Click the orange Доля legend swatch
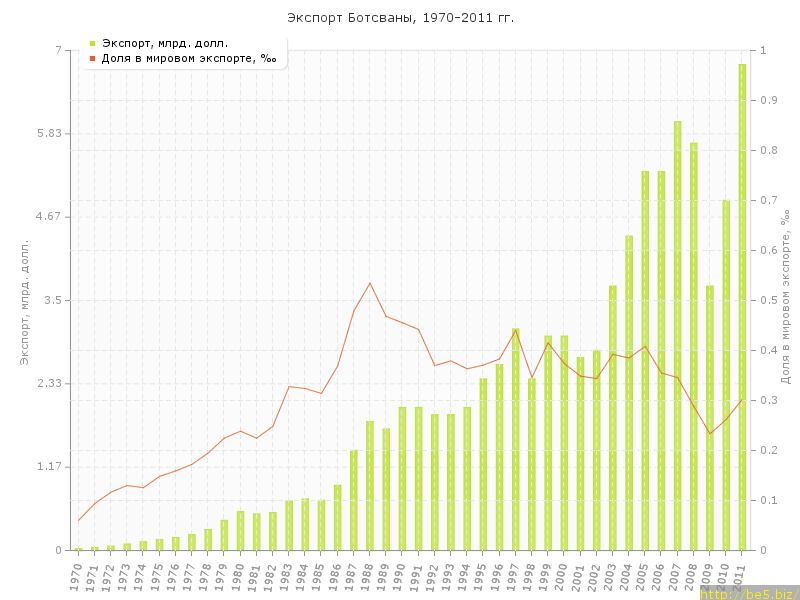This screenshot has width=800, height=600. click(92, 59)
